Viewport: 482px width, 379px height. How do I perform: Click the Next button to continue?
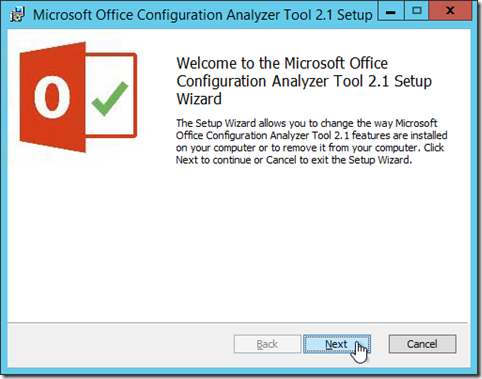337,344
